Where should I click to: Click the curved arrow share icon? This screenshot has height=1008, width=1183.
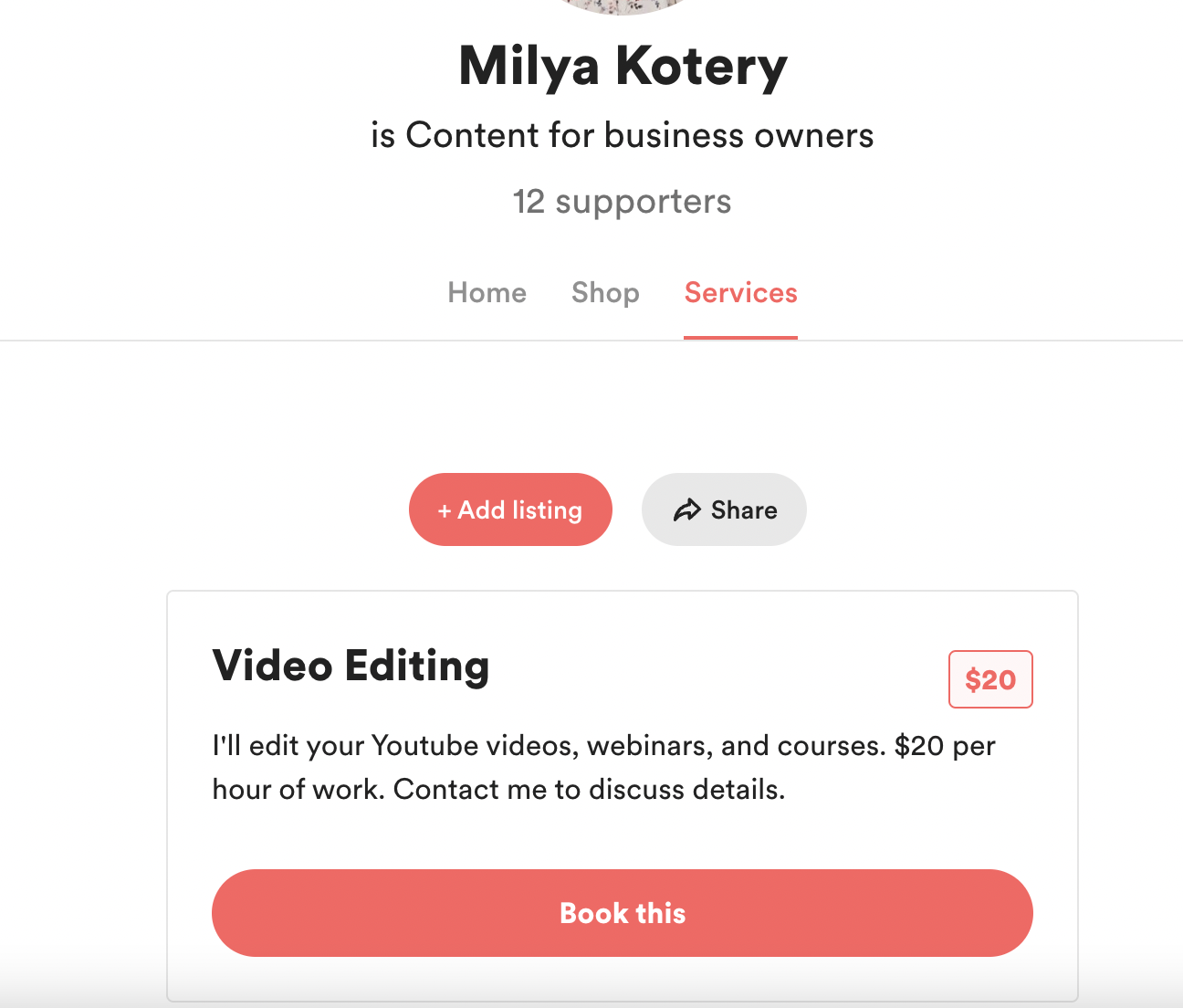(686, 510)
